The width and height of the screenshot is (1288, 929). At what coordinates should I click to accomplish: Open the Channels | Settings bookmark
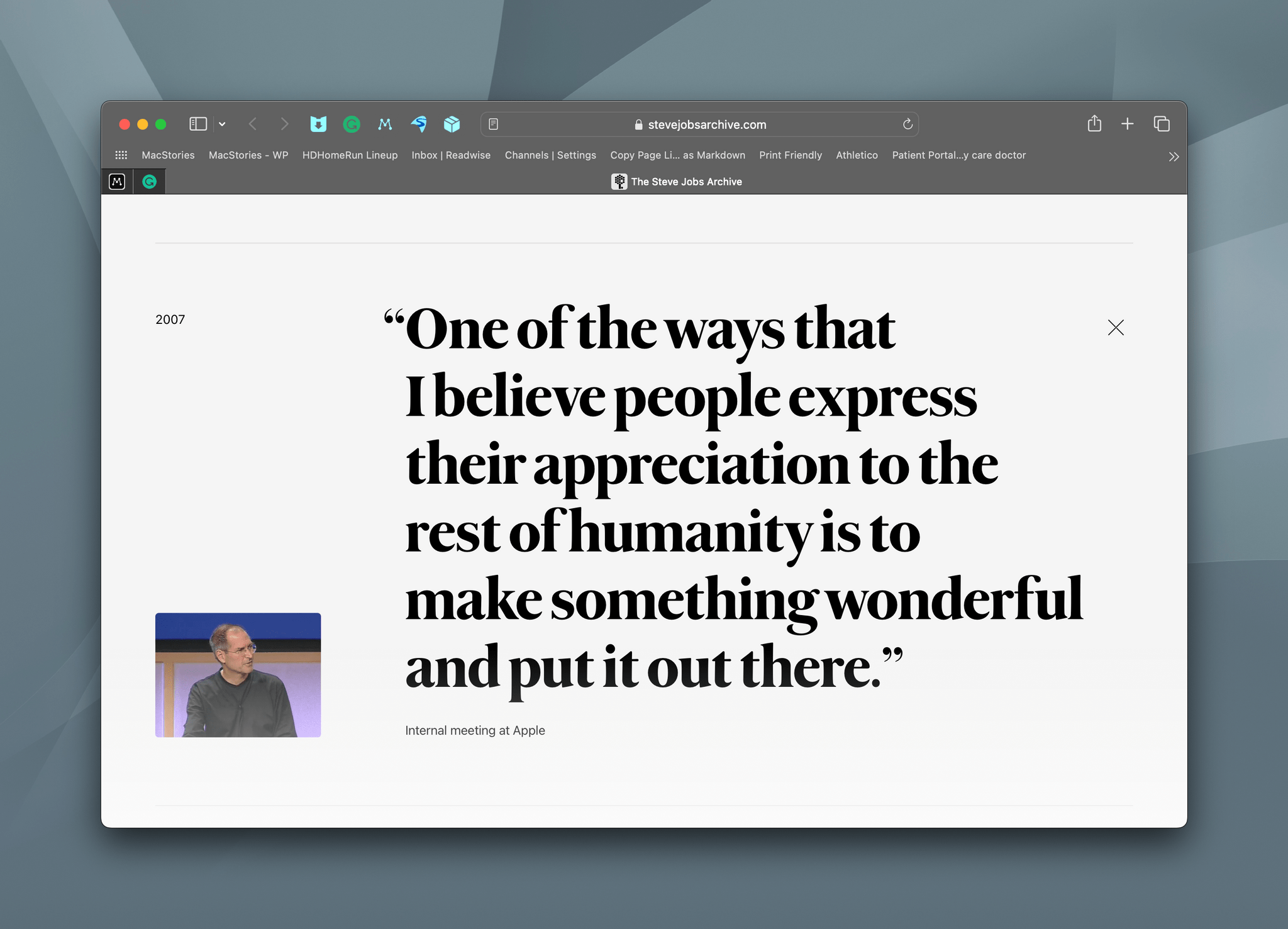pyautogui.click(x=550, y=155)
